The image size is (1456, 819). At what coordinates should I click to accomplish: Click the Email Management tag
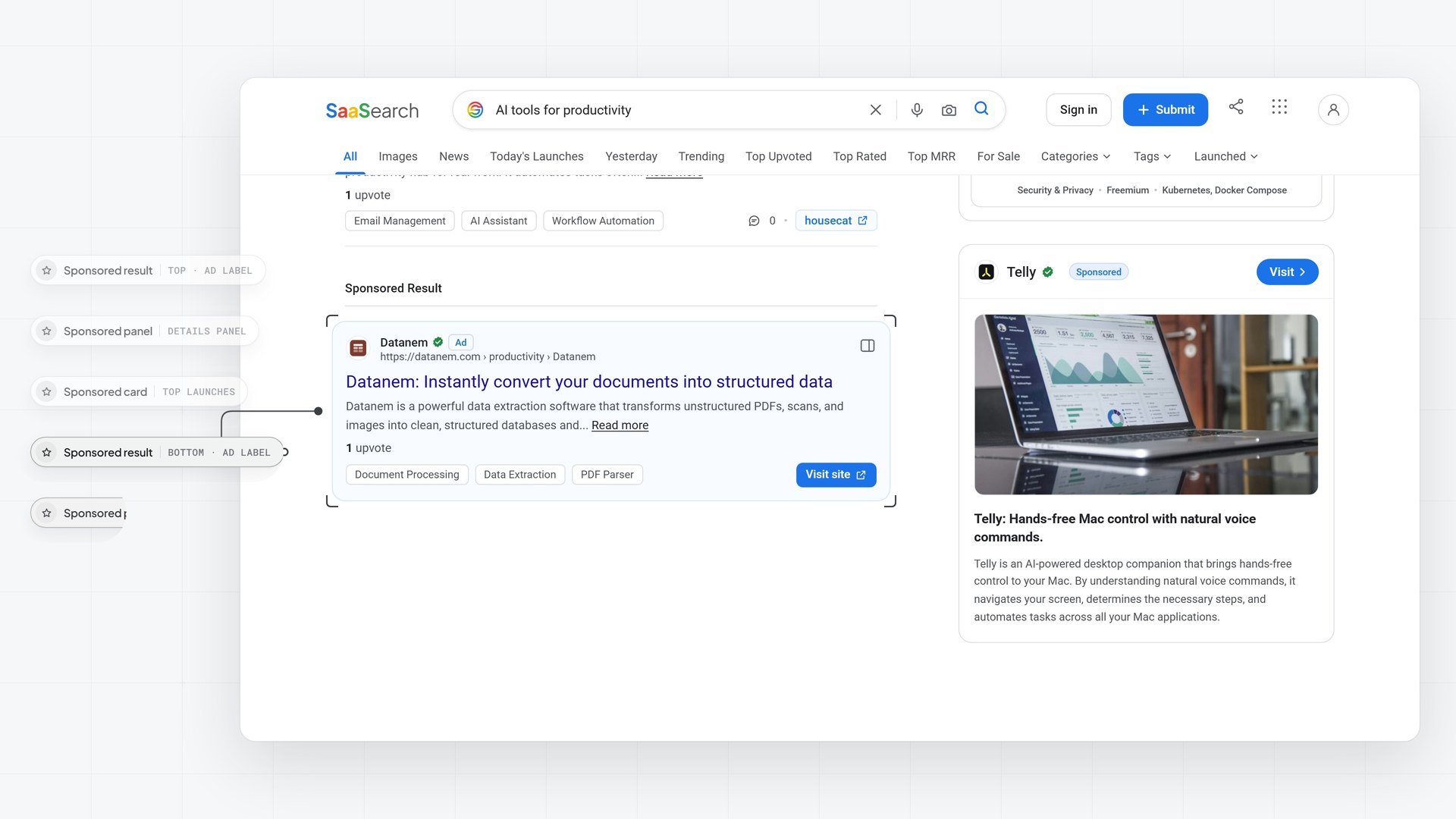pos(400,221)
